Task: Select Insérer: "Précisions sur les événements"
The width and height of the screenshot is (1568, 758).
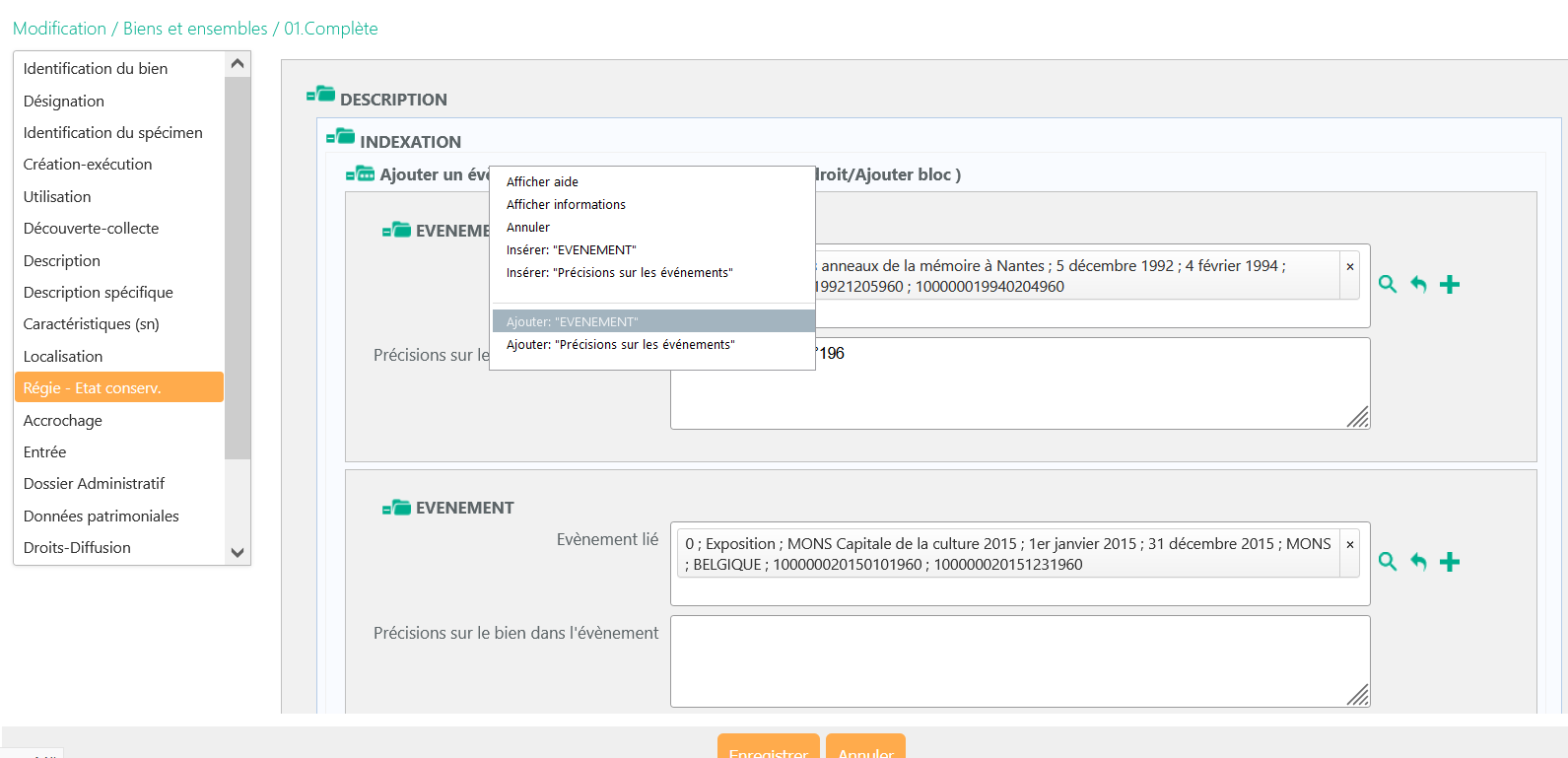Action: click(x=619, y=273)
